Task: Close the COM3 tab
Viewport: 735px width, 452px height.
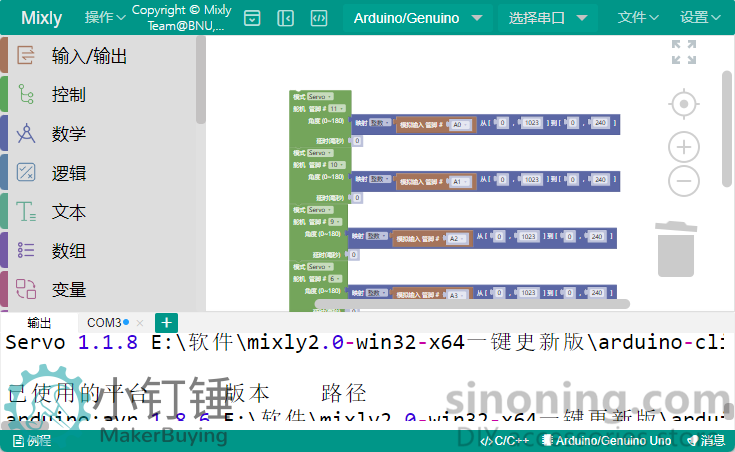Action: 140,323
